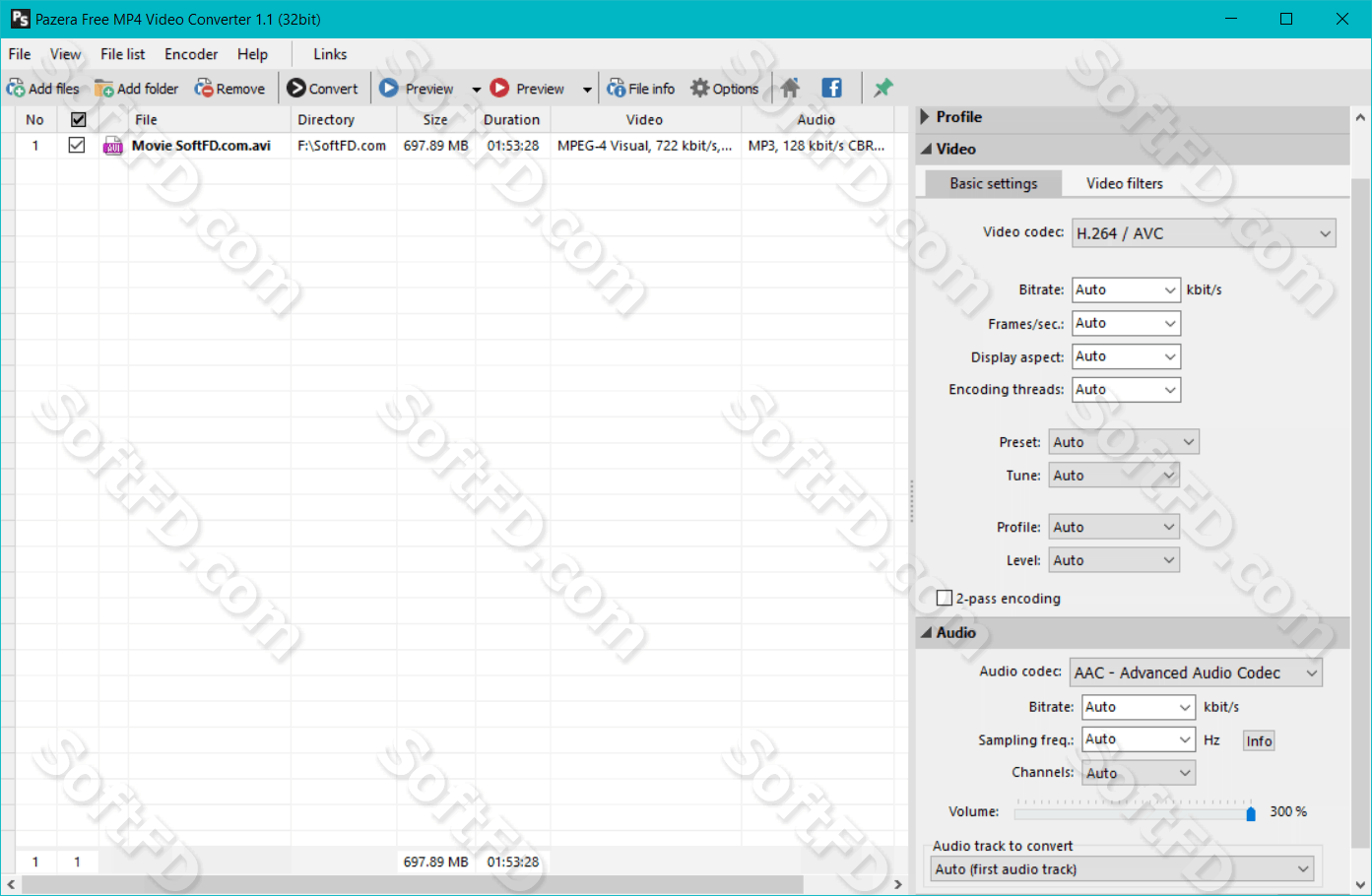
Task: Switch to the Video filters tab
Action: coord(1124,183)
